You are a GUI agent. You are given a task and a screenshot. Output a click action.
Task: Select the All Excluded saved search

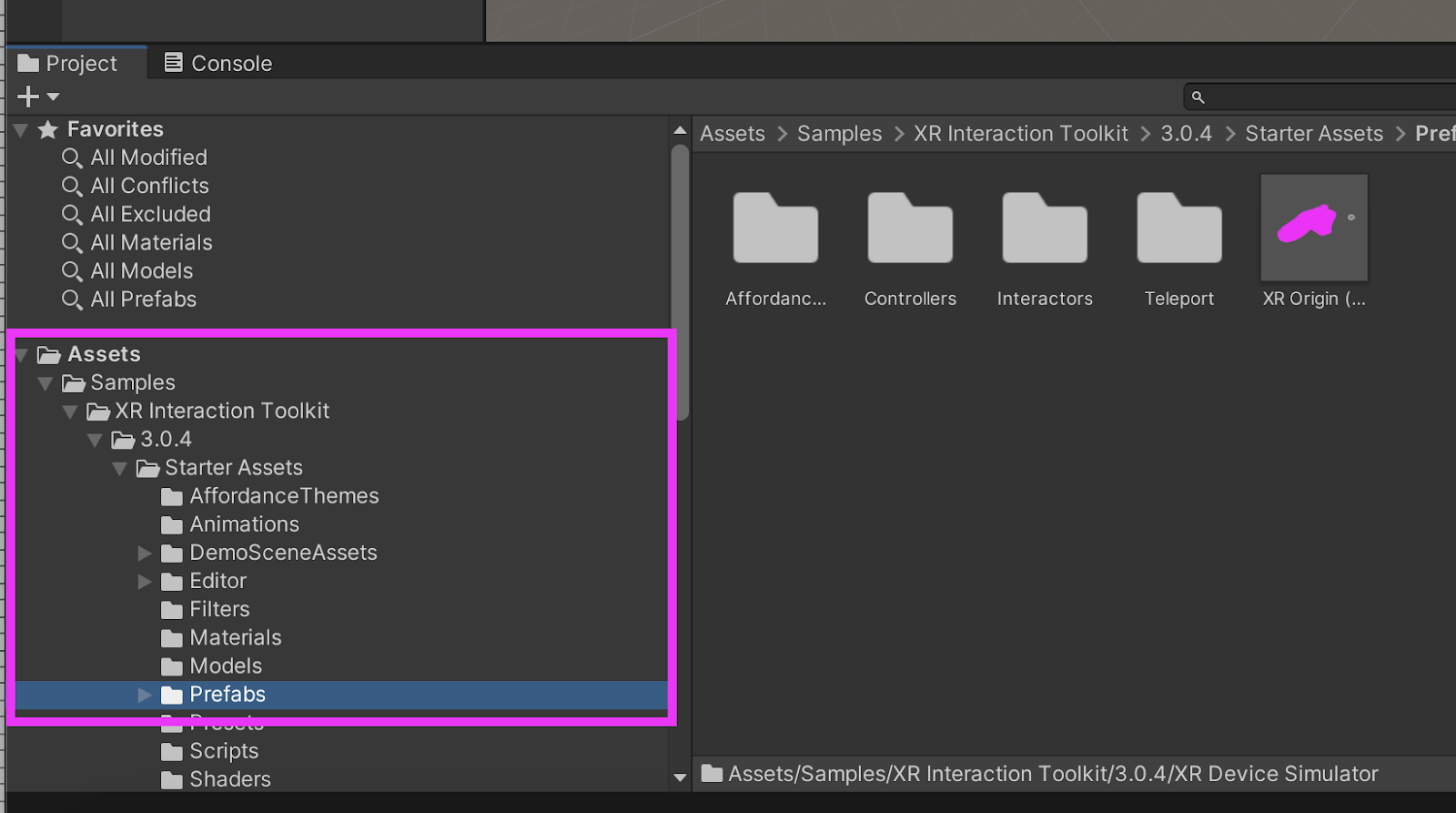coord(150,214)
